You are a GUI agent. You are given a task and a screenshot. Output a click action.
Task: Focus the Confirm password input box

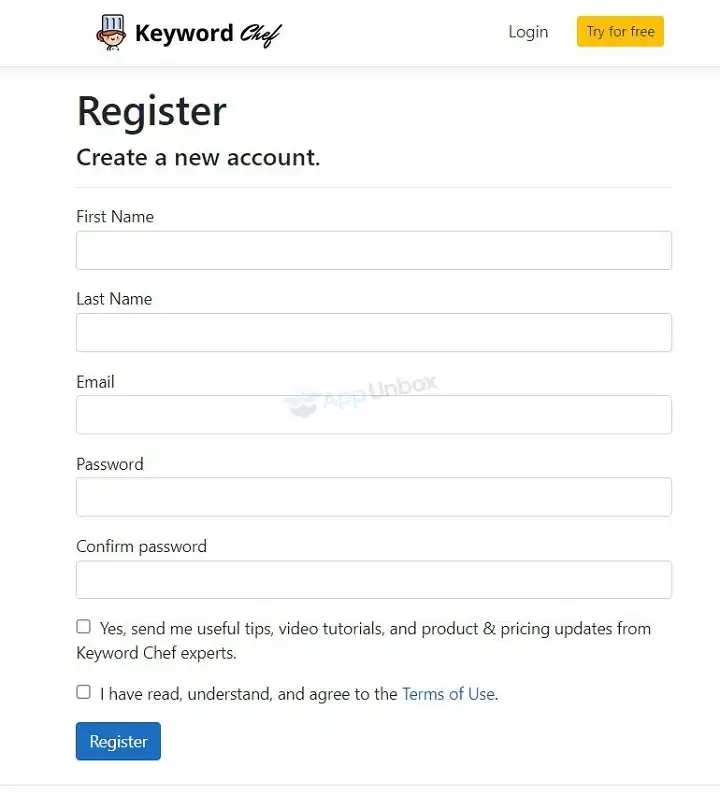click(374, 579)
